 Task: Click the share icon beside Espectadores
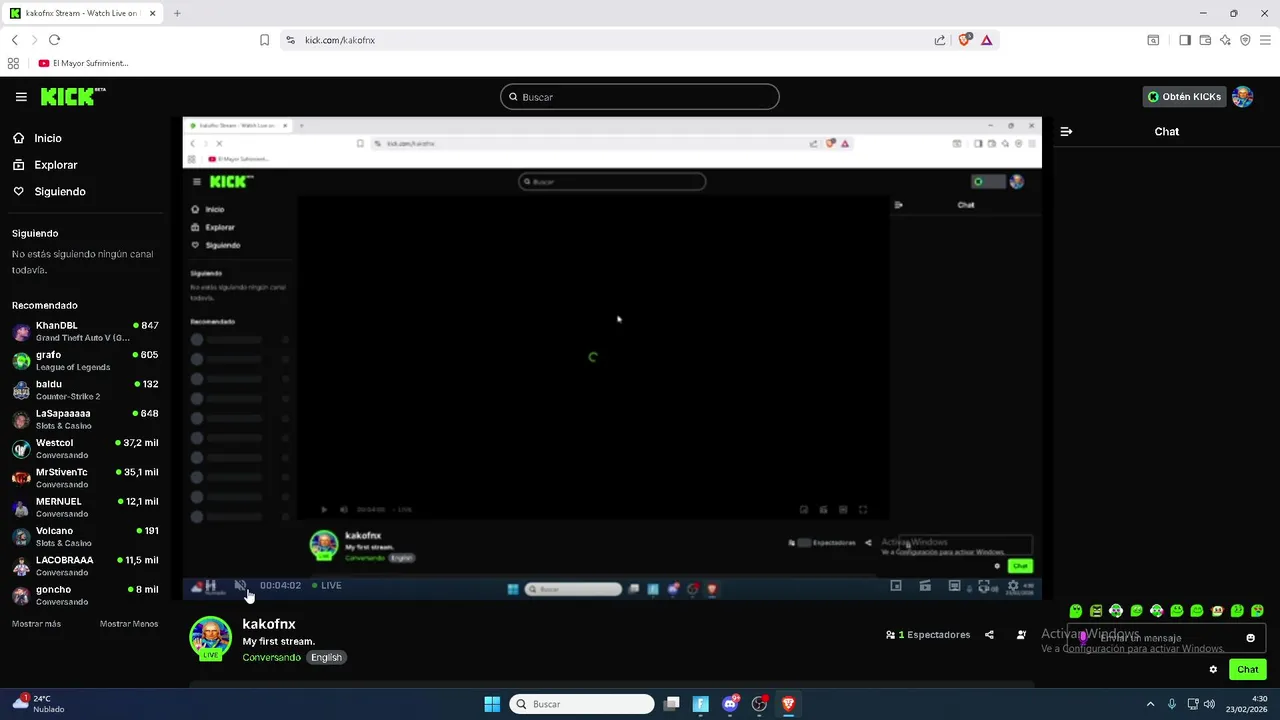click(x=989, y=635)
